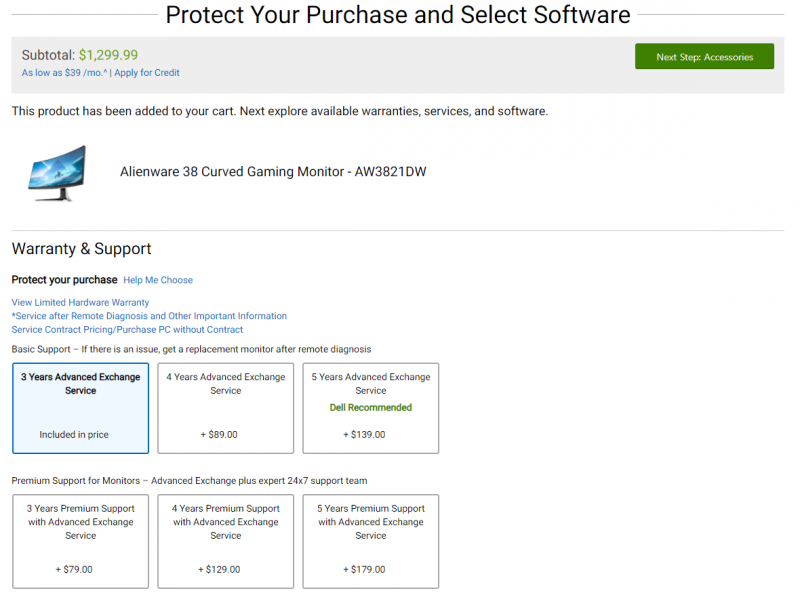This screenshot has height=595, width=800.
Task: Choose 5 Years Premium Support for $179.00
Action: pyautogui.click(x=371, y=541)
